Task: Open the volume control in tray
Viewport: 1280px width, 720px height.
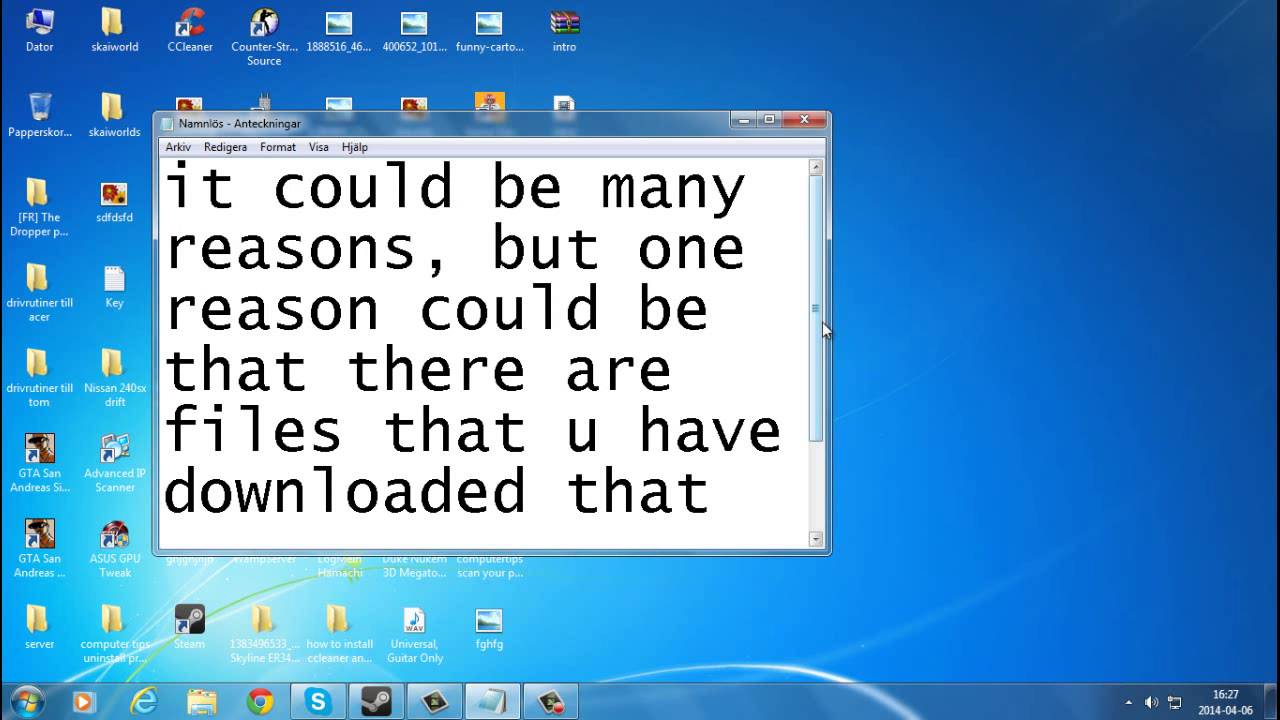Action: point(1152,702)
